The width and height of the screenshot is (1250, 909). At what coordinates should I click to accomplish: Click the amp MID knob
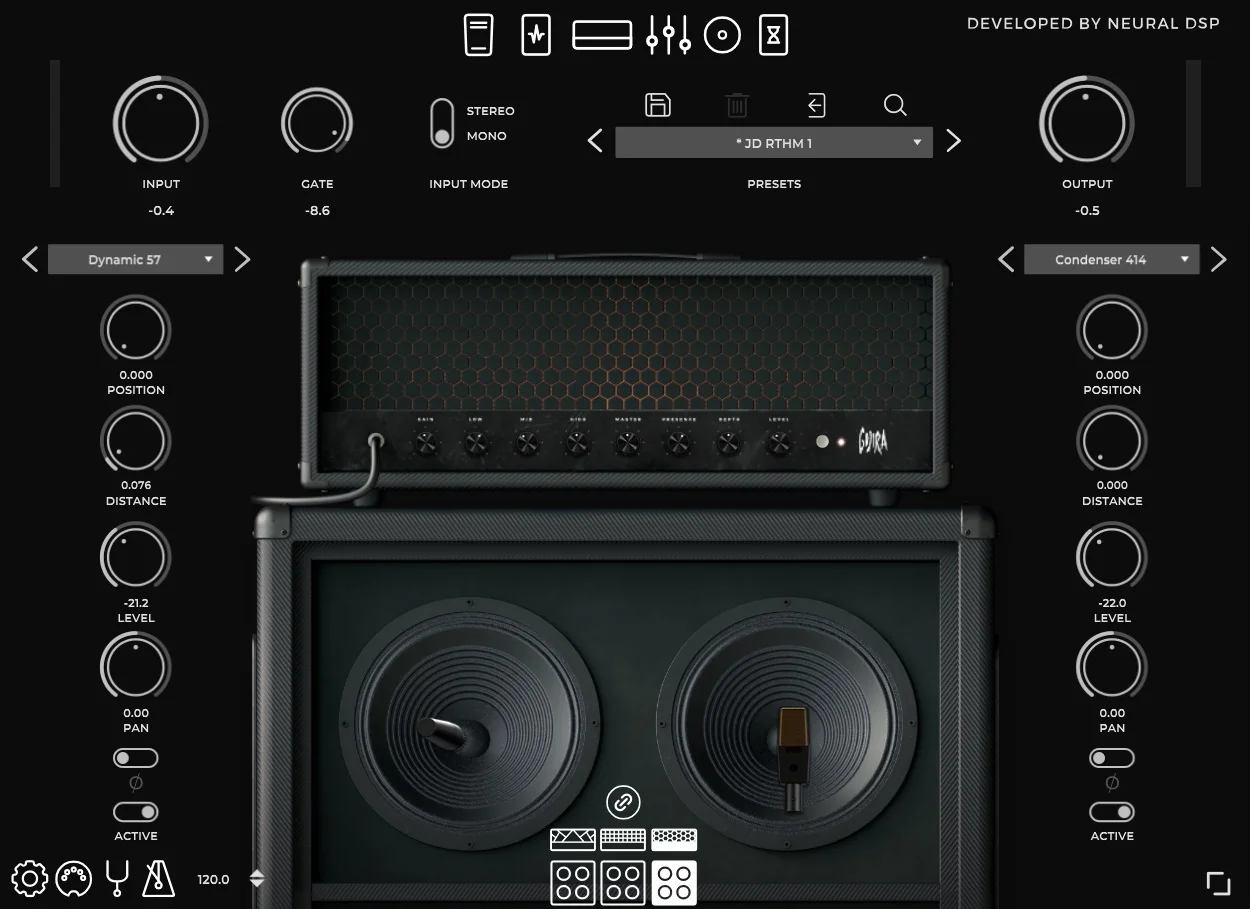pos(526,442)
